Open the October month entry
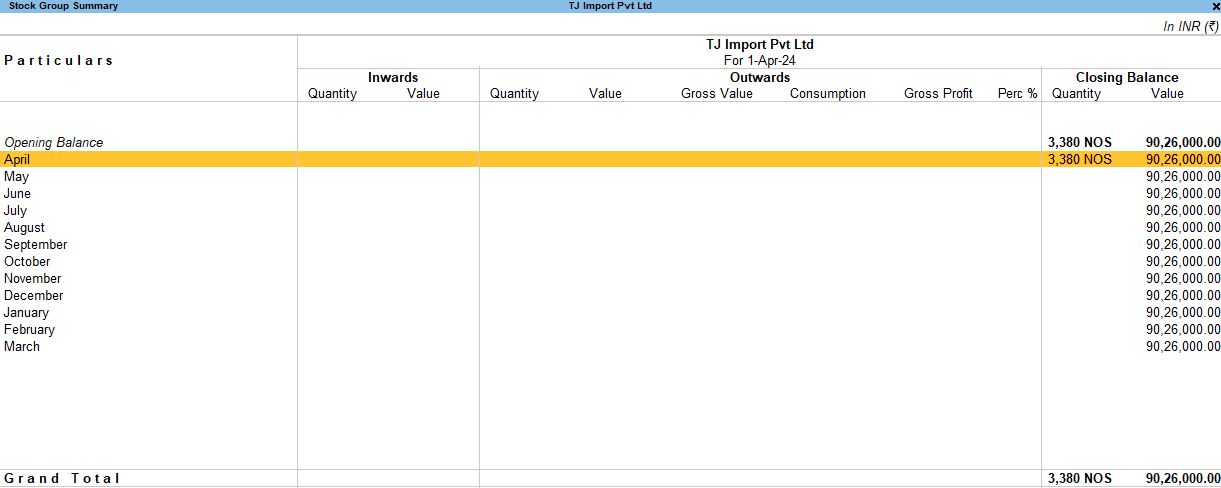This screenshot has height=488, width=1221. 610,261
